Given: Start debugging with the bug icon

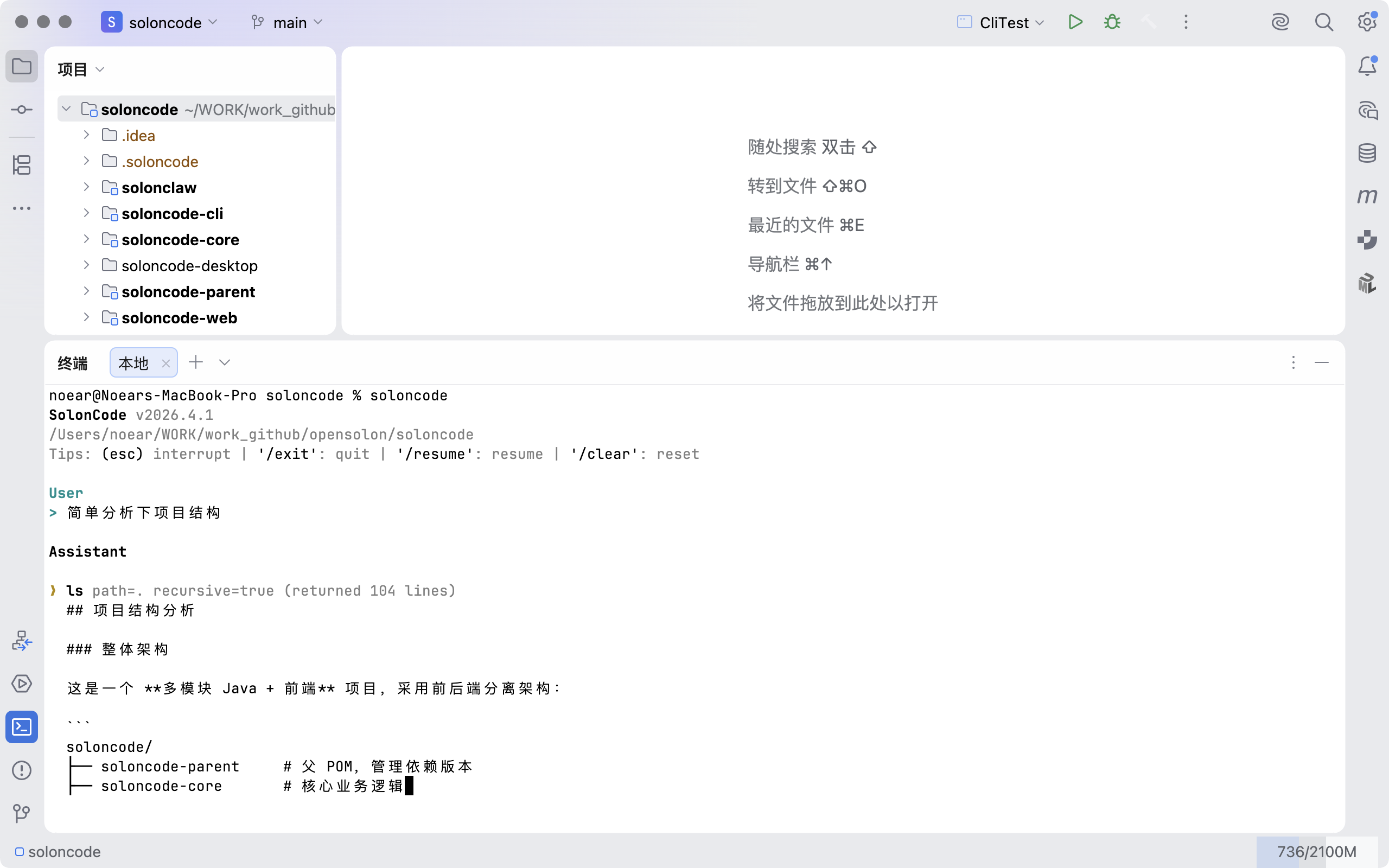Looking at the screenshot, I should point(1112,22).
